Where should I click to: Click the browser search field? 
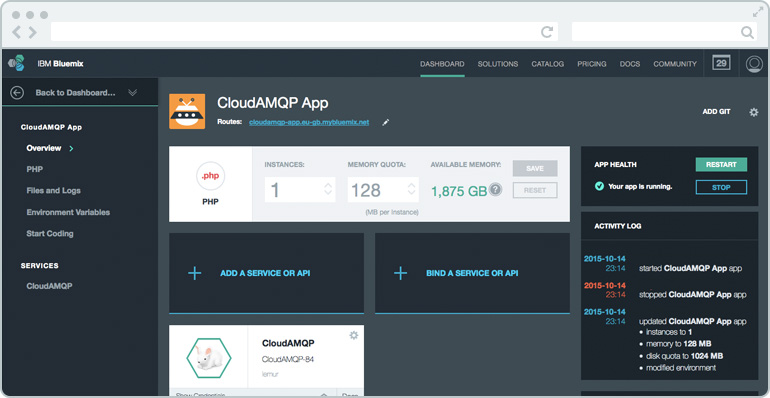[x=665, y=32]
